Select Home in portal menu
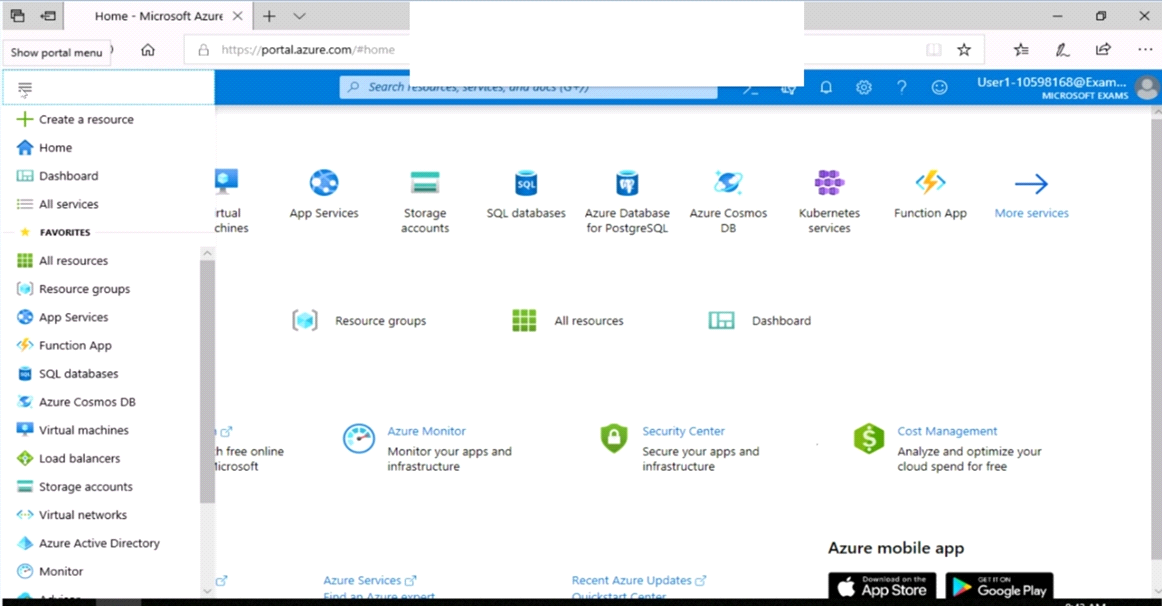 56,147
